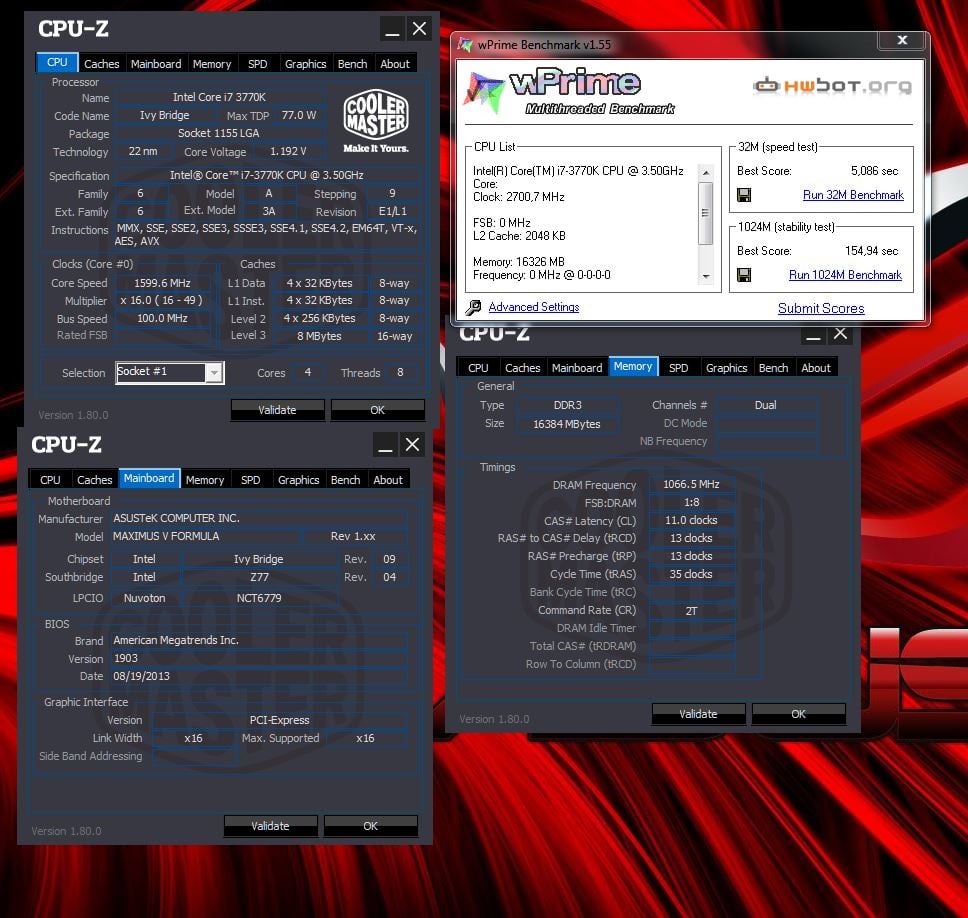
Task: Click Validate in the top CPU-Z window
Action: (277, 410)
